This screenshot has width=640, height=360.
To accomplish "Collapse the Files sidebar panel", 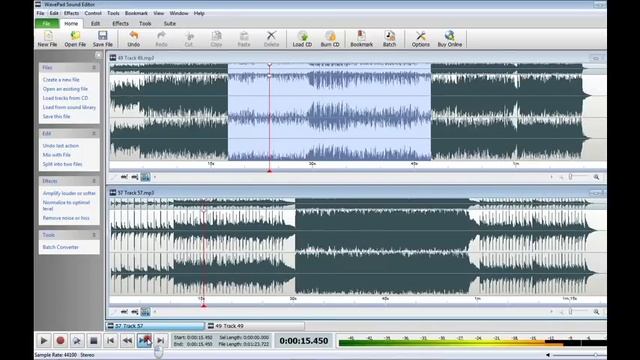I will [94, 67].
